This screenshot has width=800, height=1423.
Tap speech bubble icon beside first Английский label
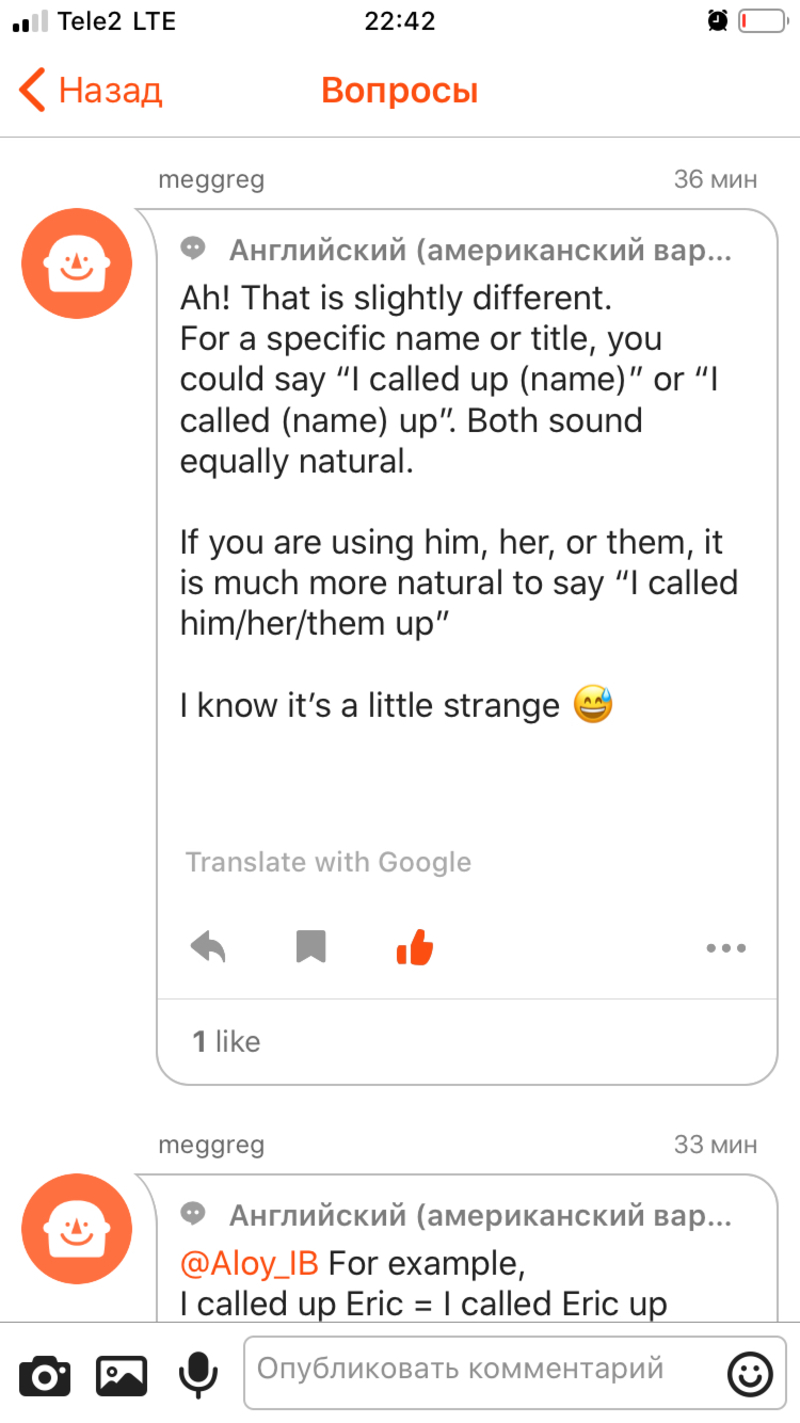[x=193, y=248]
